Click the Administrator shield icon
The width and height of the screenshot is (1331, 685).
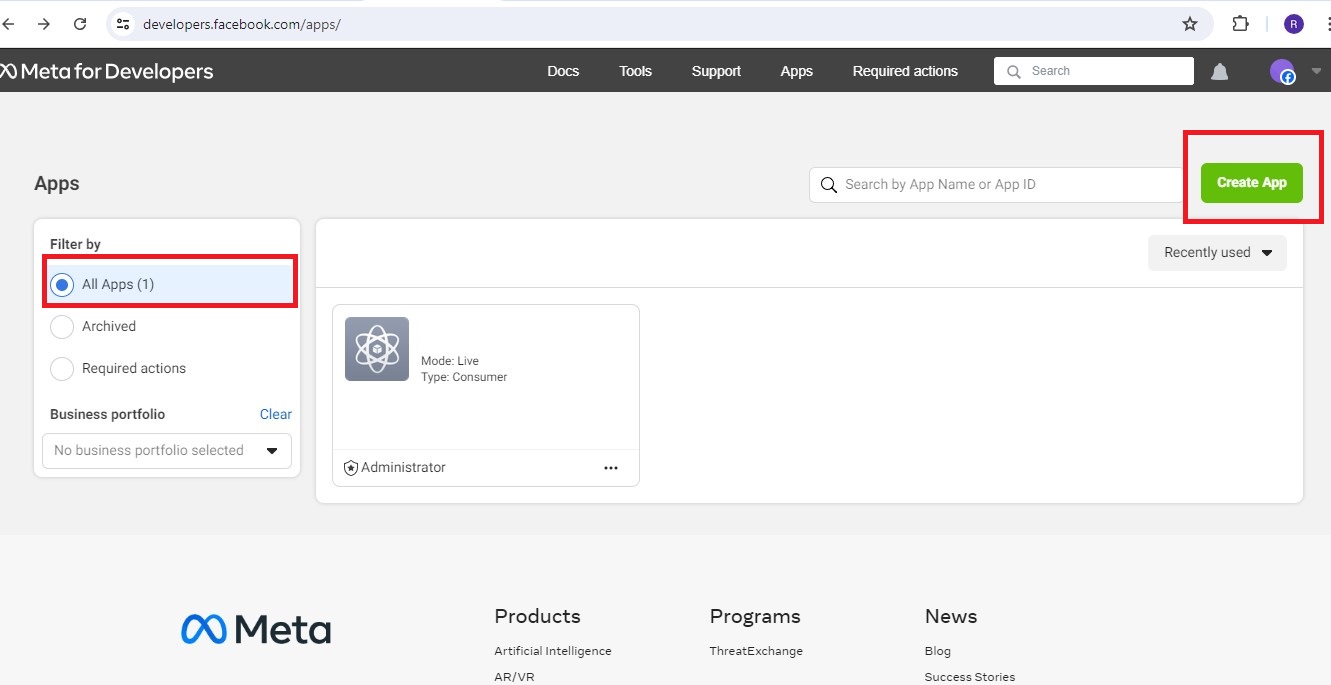pos(351,468)
